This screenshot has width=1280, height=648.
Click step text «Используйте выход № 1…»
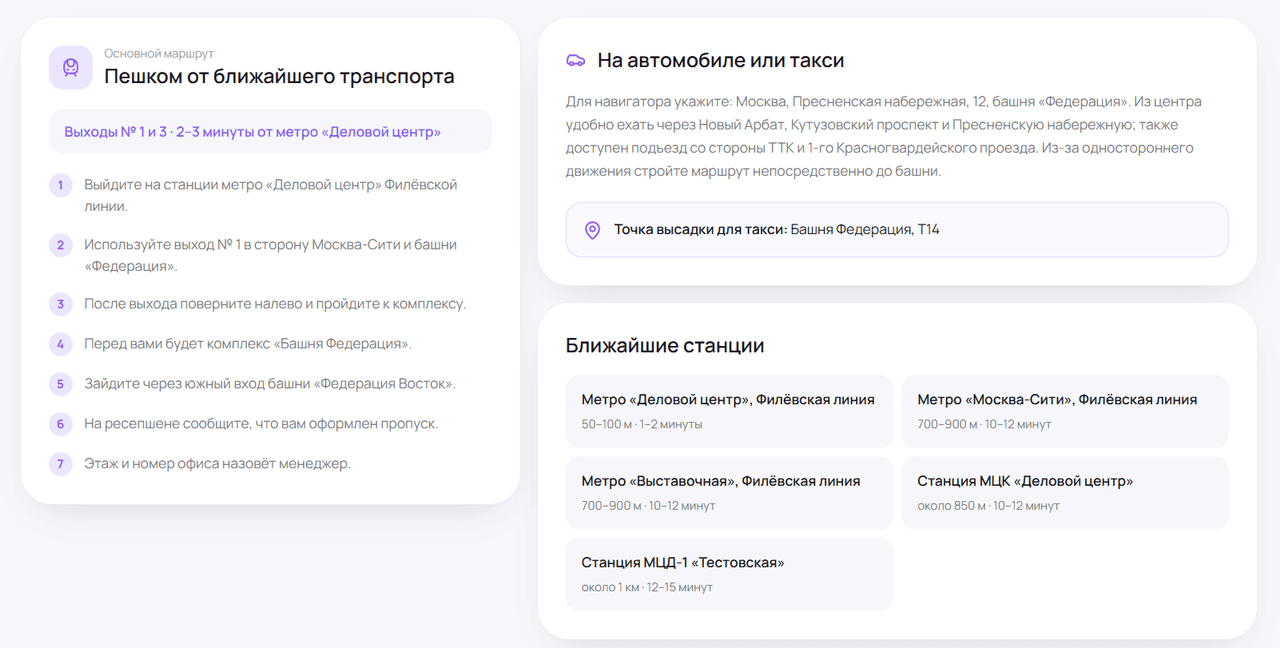270,255
